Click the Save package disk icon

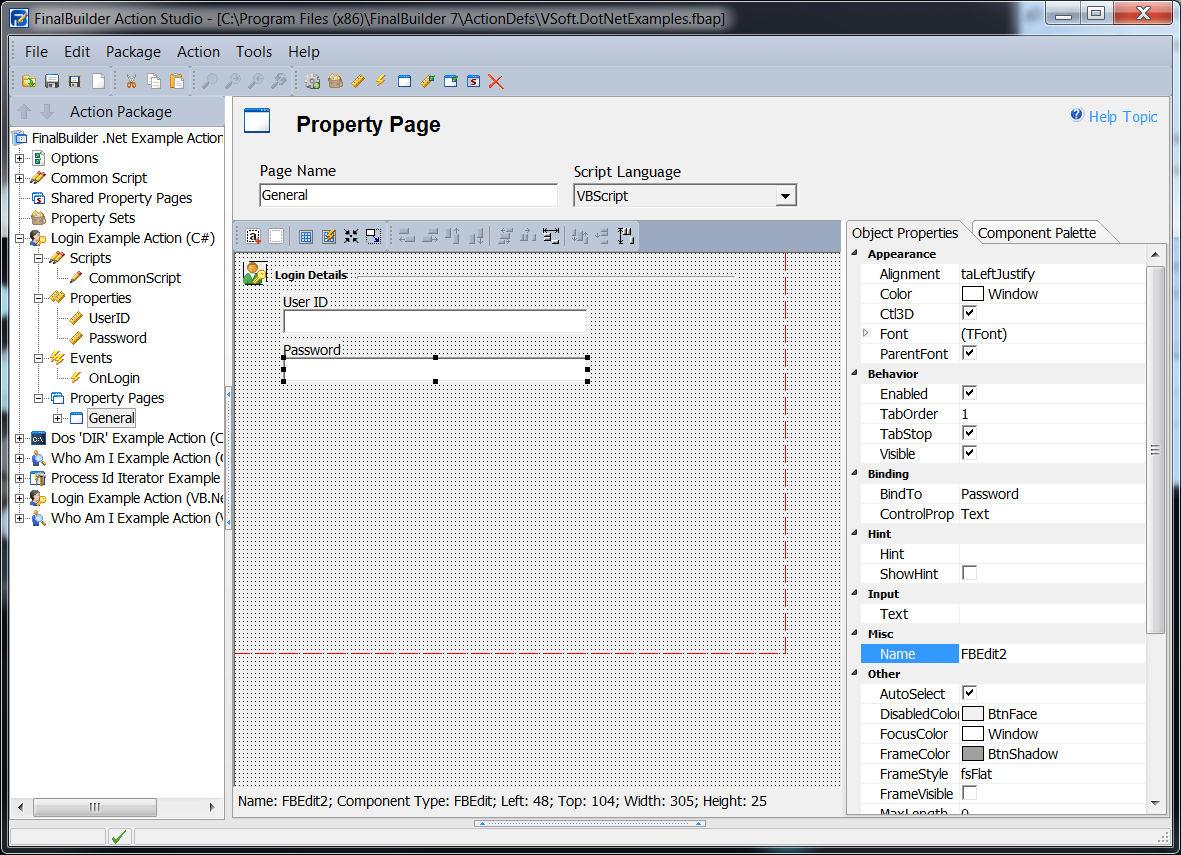click(52, 81)
